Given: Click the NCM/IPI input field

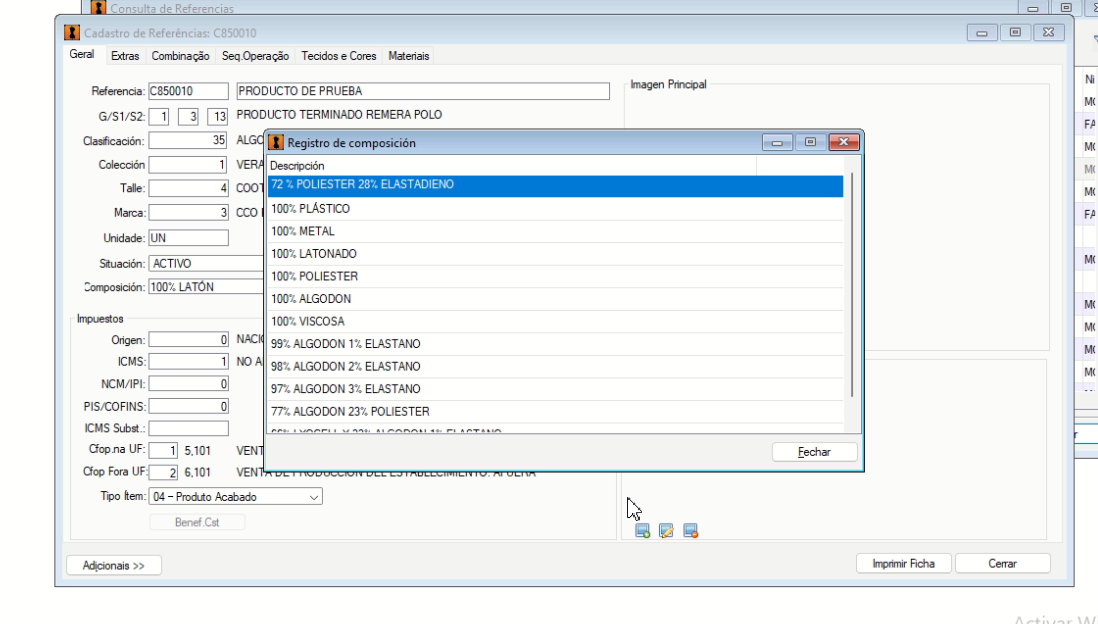Looking at the screenshot, I should (188, 384).
